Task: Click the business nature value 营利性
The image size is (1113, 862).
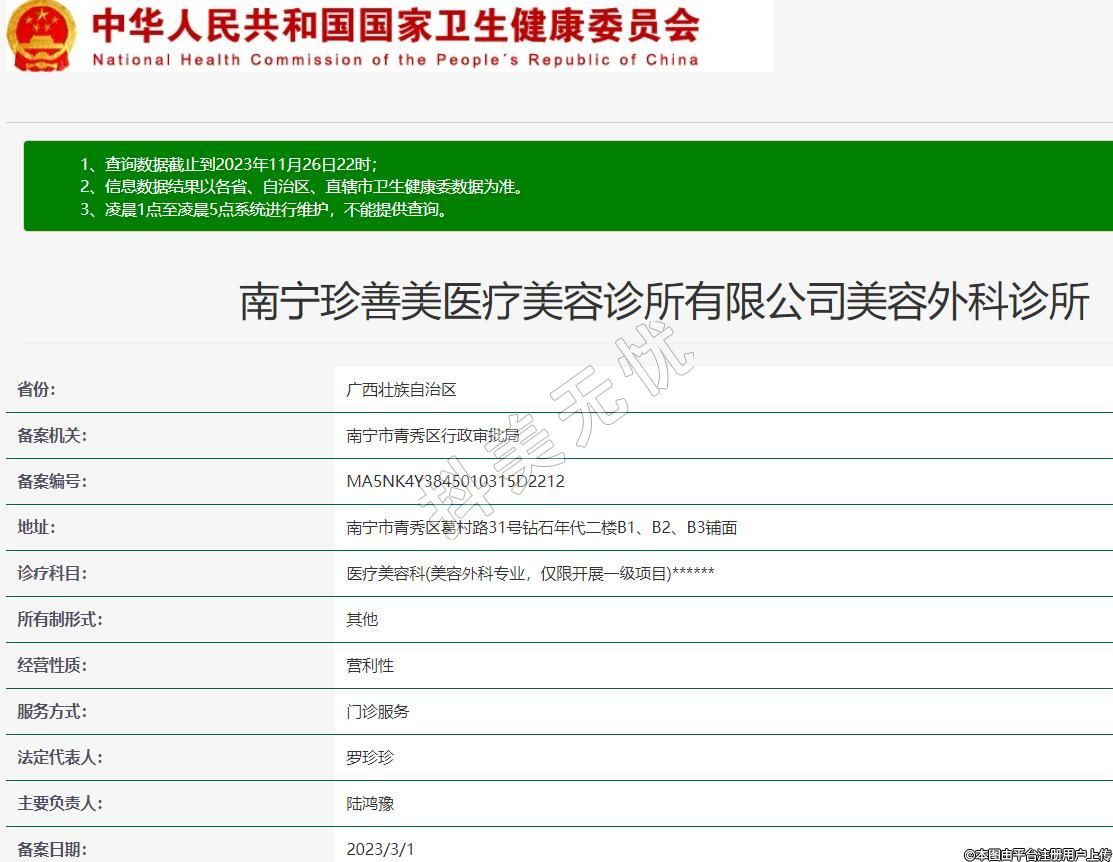Action: click(370, 665)
